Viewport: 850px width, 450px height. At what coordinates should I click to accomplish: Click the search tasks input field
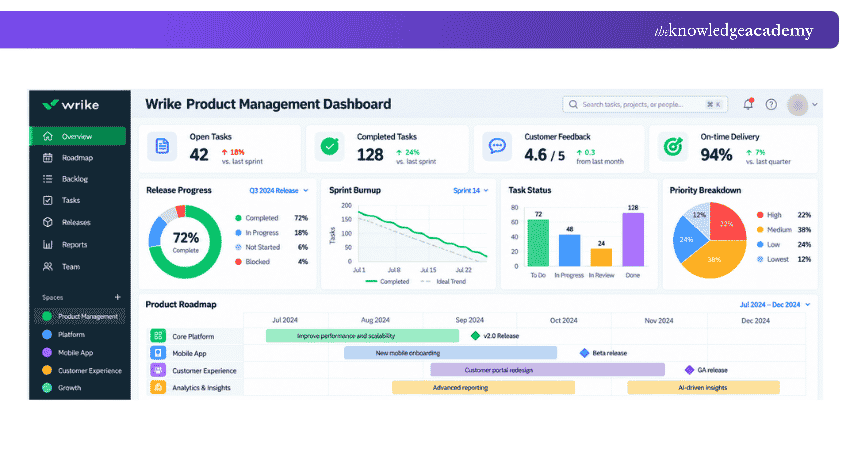coord(645,104)
